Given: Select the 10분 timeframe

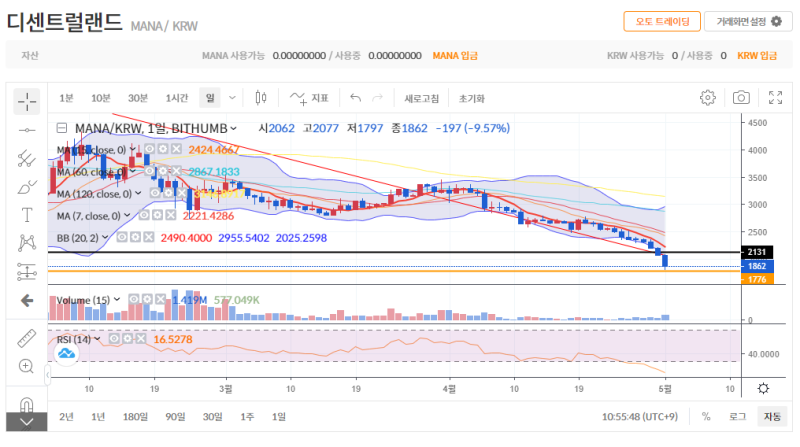Looking at the screenshot, I should click(x=101, y=98).
